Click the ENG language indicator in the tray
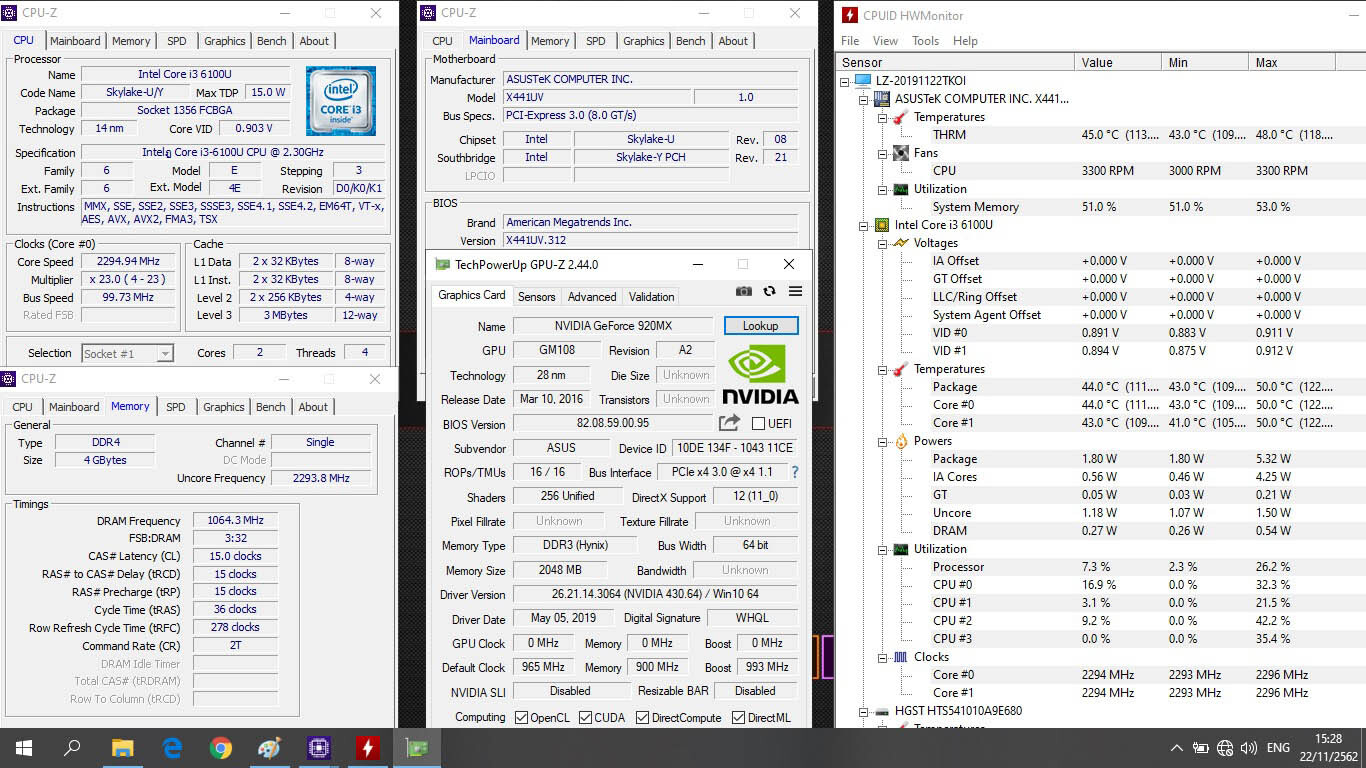Viewport: 1366px width, 768px height. point(1278,748)
